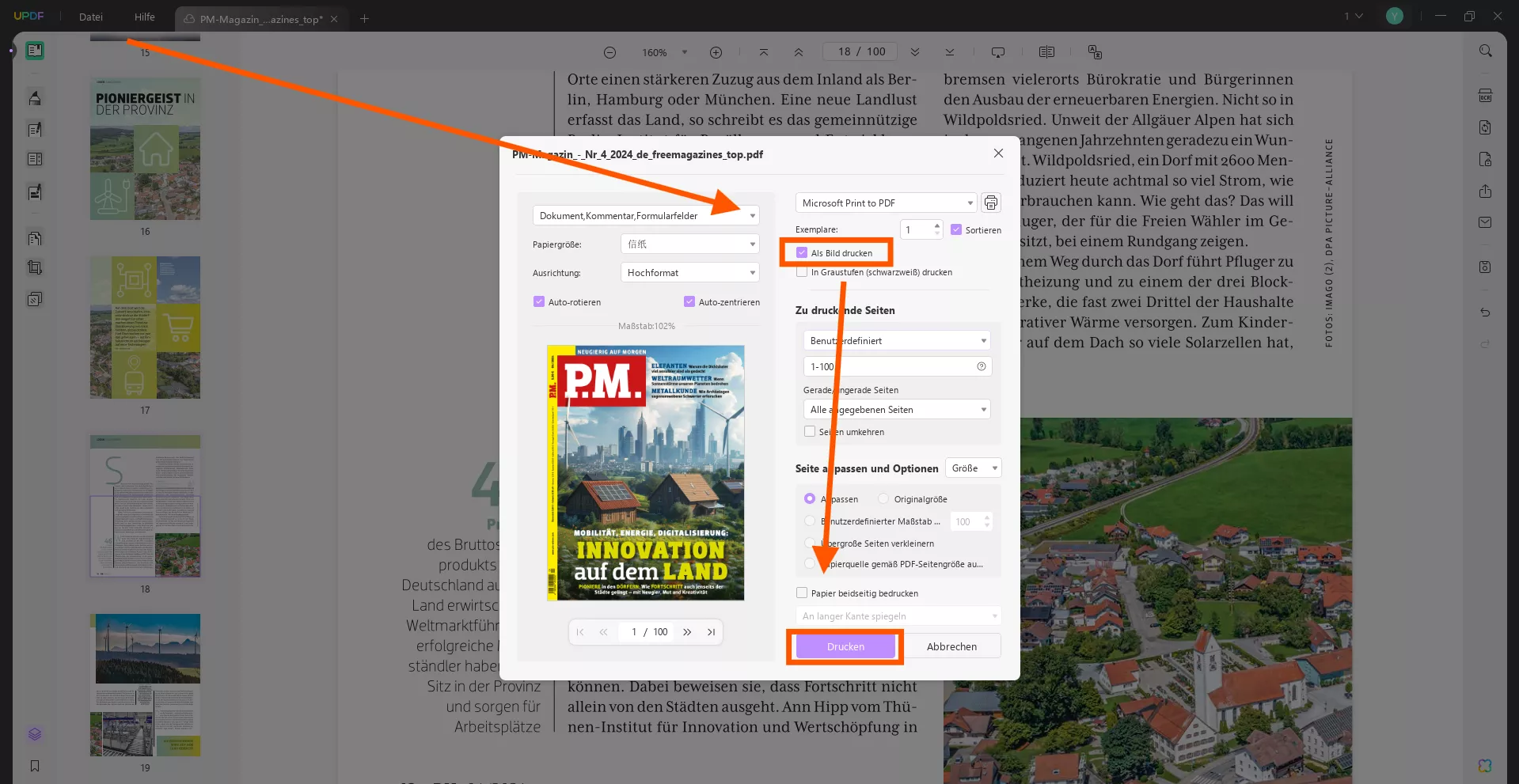The width and height of the screenshot is (1519, 784).
Task: Toggle Als Bild drucken checkbox
Action: pos(802,252)
